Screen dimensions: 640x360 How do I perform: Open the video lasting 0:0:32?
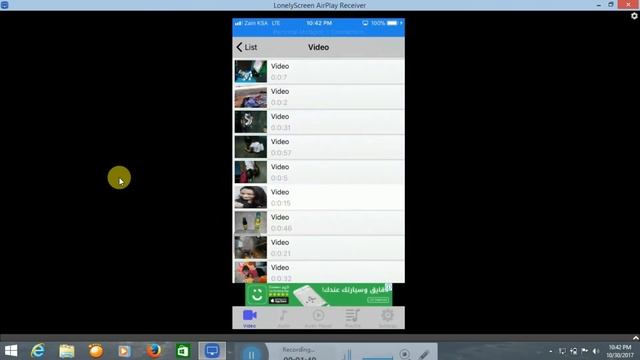coord(319,272)
